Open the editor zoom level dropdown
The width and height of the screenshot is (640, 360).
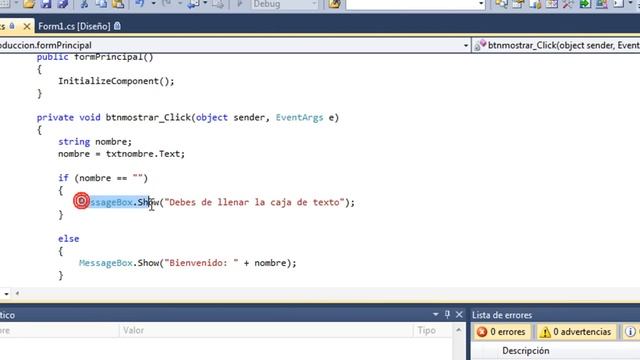(6, 293)
